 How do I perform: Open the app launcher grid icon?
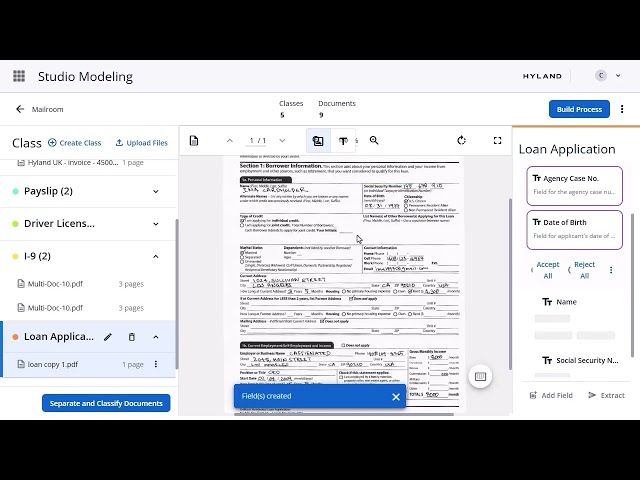coord(19,76)
